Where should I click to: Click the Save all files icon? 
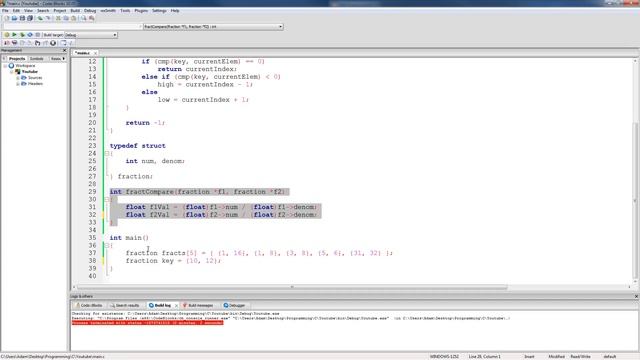click(30, 18)
